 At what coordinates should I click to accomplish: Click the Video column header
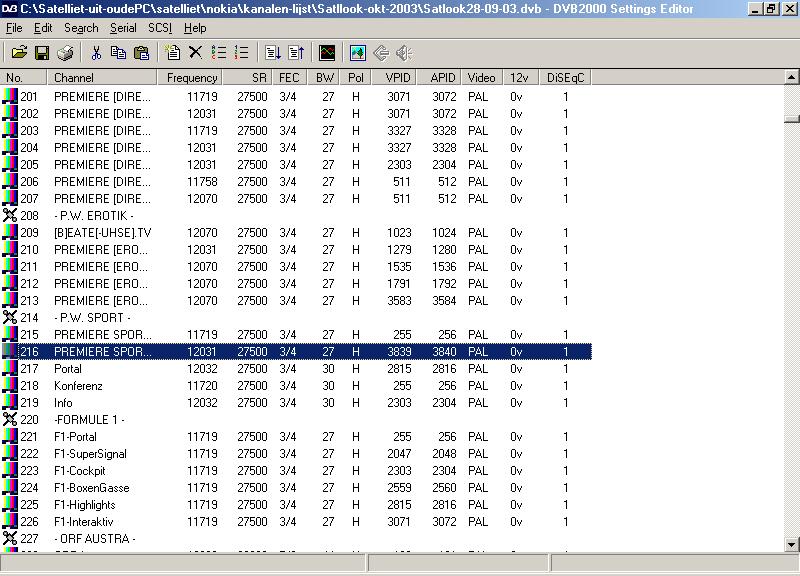482,78
